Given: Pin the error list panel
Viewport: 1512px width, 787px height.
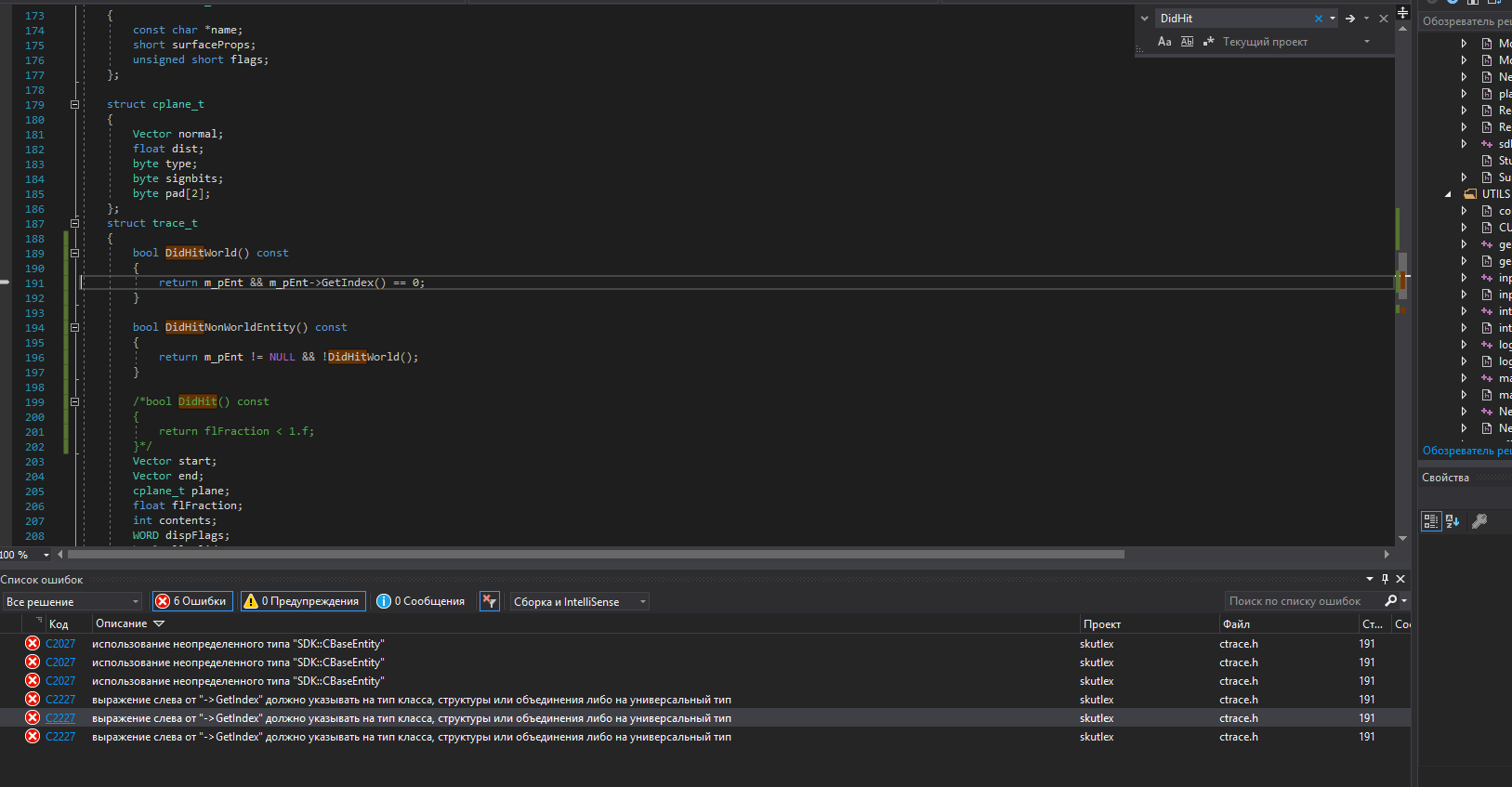Looking at the screenshot, I should click(x=1385, y=579).
